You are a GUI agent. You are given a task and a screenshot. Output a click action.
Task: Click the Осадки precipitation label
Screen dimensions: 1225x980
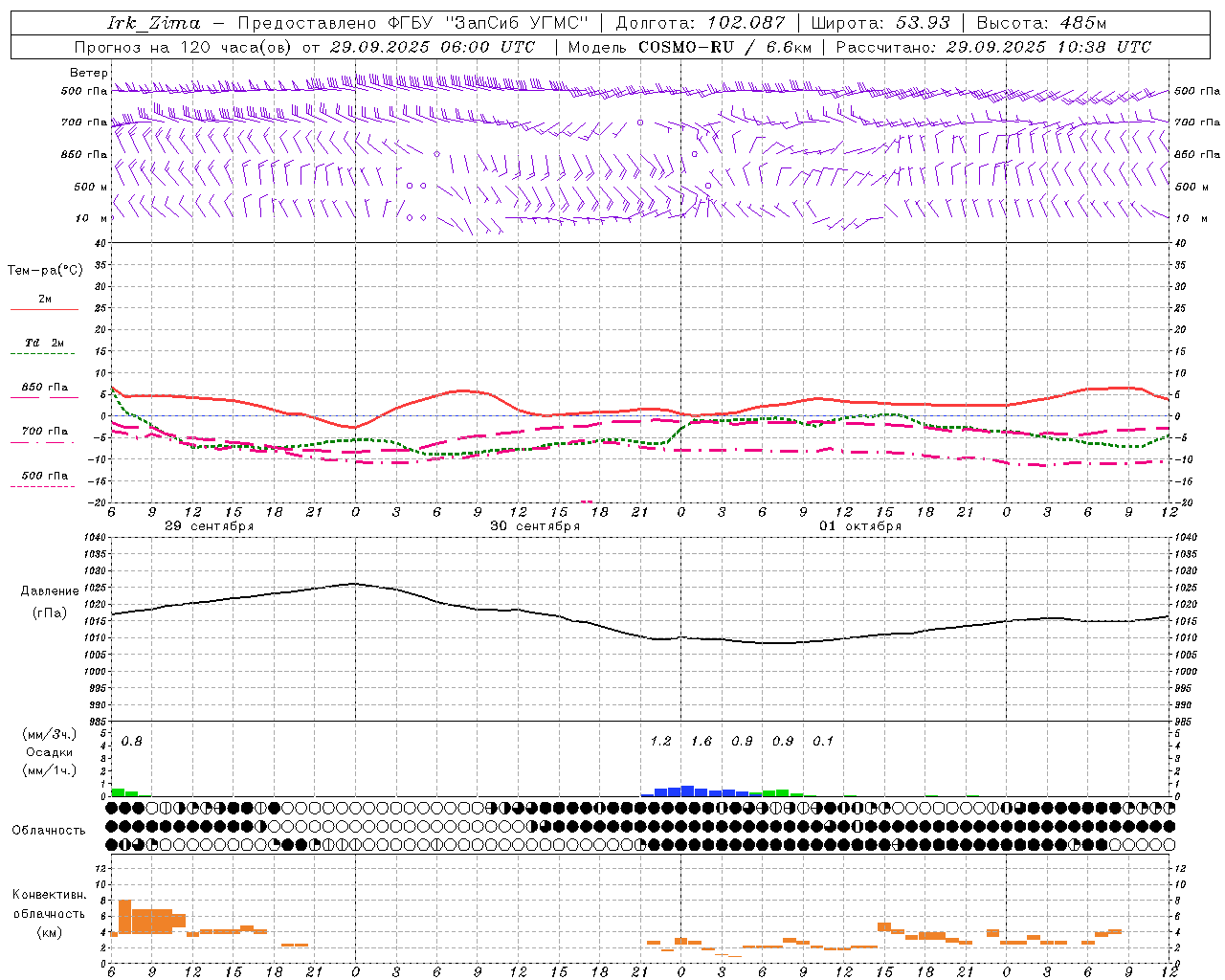50,752
